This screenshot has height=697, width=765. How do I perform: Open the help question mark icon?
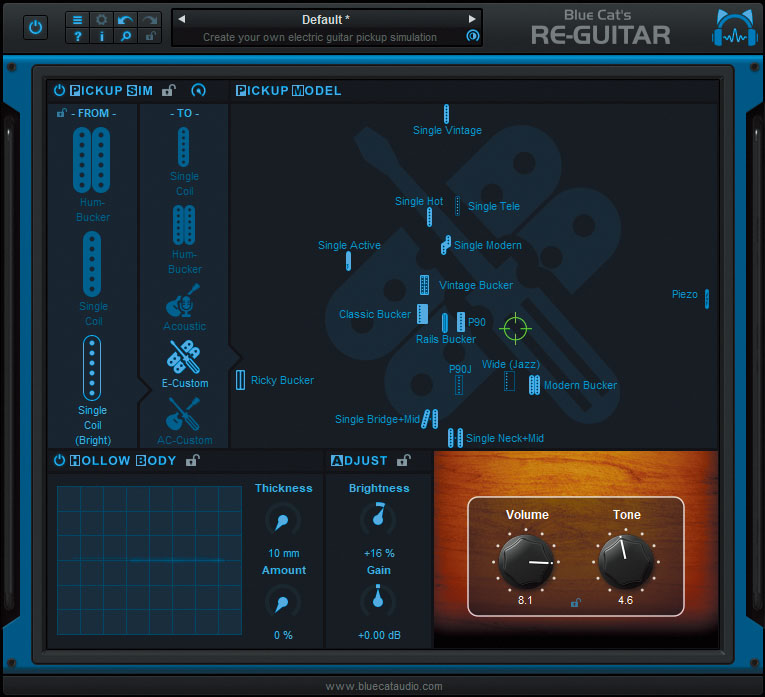[78, 36]
